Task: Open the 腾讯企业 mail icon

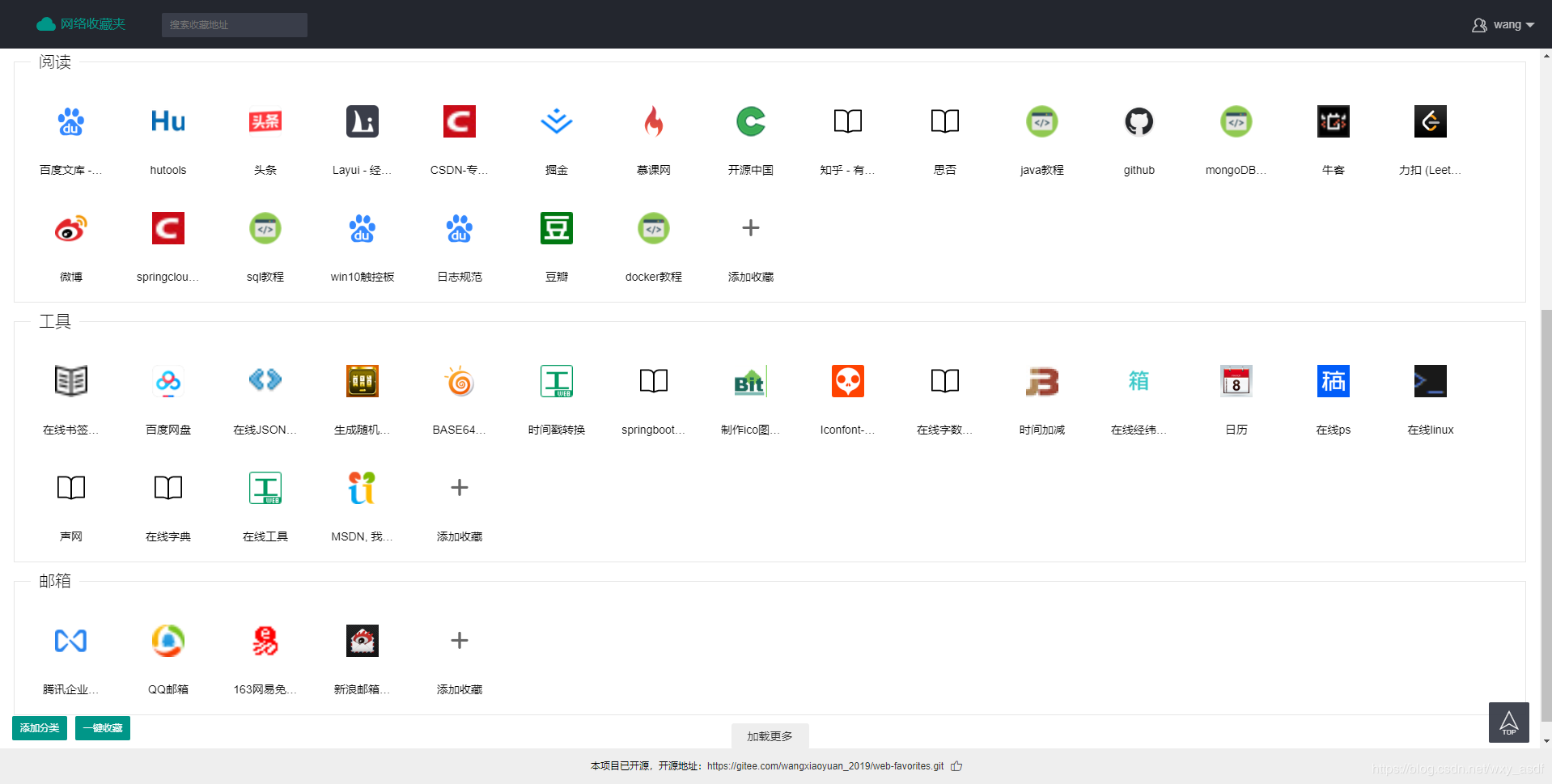Action: point(71,641)
